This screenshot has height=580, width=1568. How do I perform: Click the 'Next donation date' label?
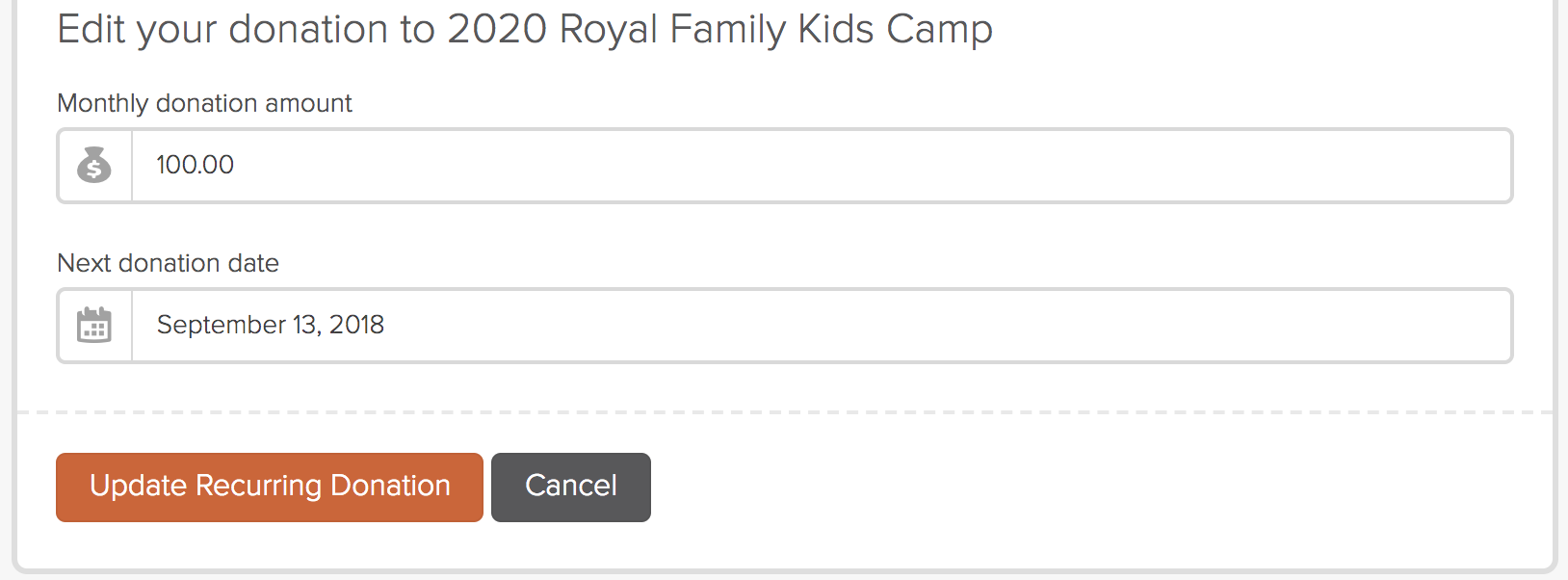(x=169, y=263)
